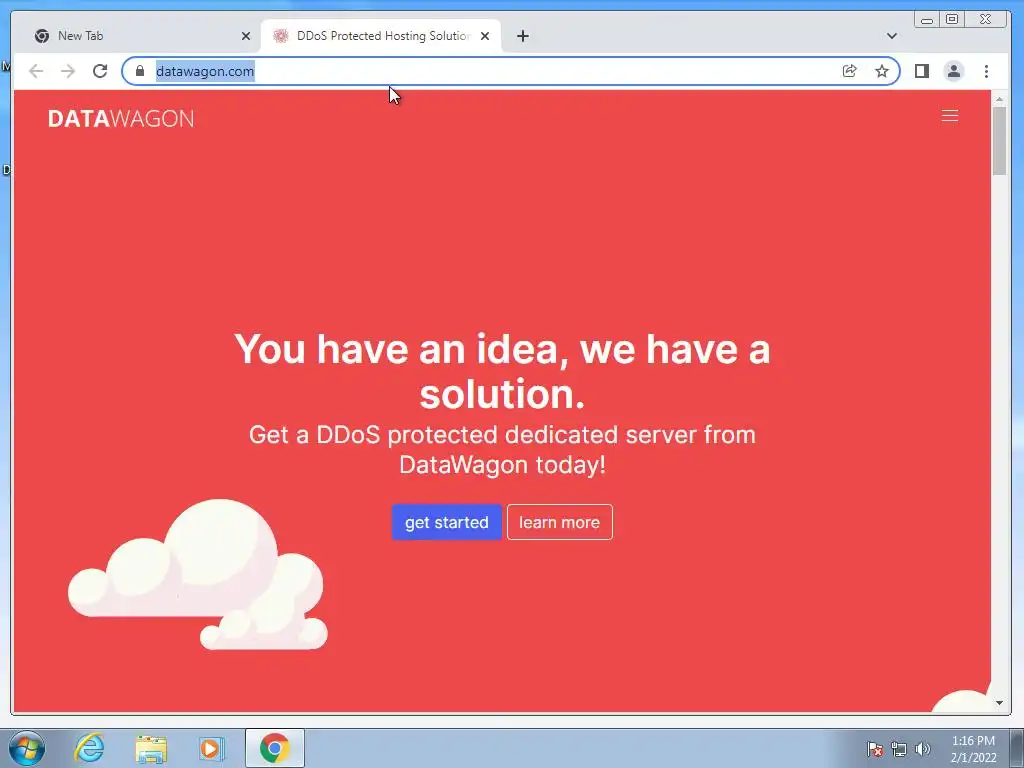Click the Chrome taskbar icon
The image size is (1024, 768).
(274, 748)
